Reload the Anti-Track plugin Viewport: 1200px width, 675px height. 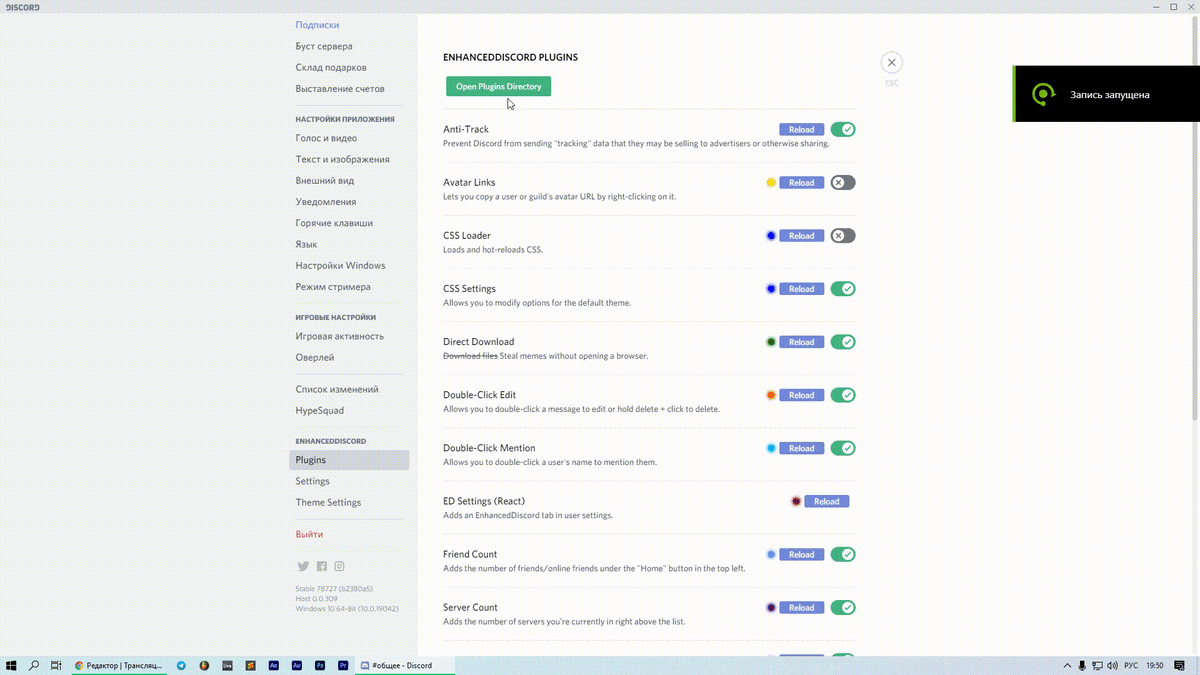(x=801, y=130)
